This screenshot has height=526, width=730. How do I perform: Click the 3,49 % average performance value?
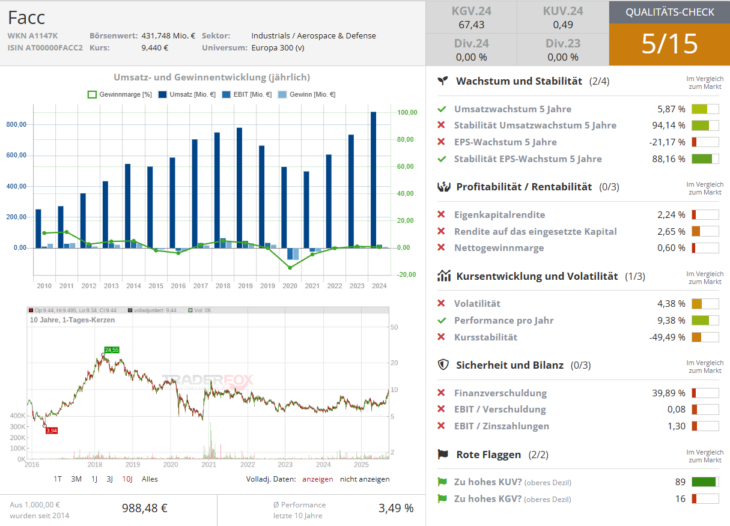tap(396, 508)
